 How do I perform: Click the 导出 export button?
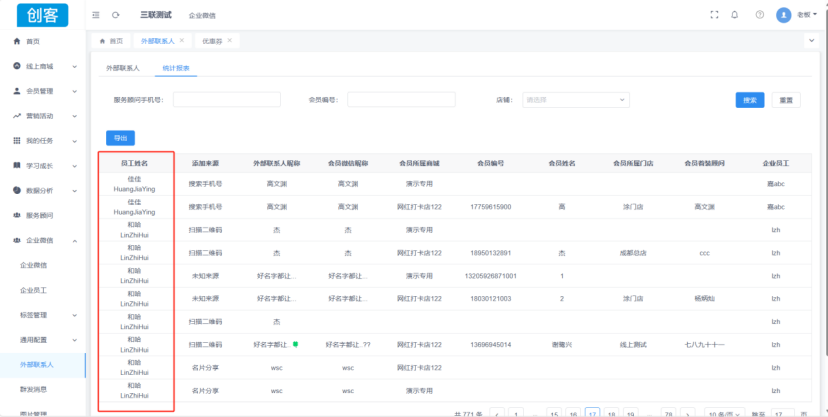pyautogui.click(x=120, y=138)
